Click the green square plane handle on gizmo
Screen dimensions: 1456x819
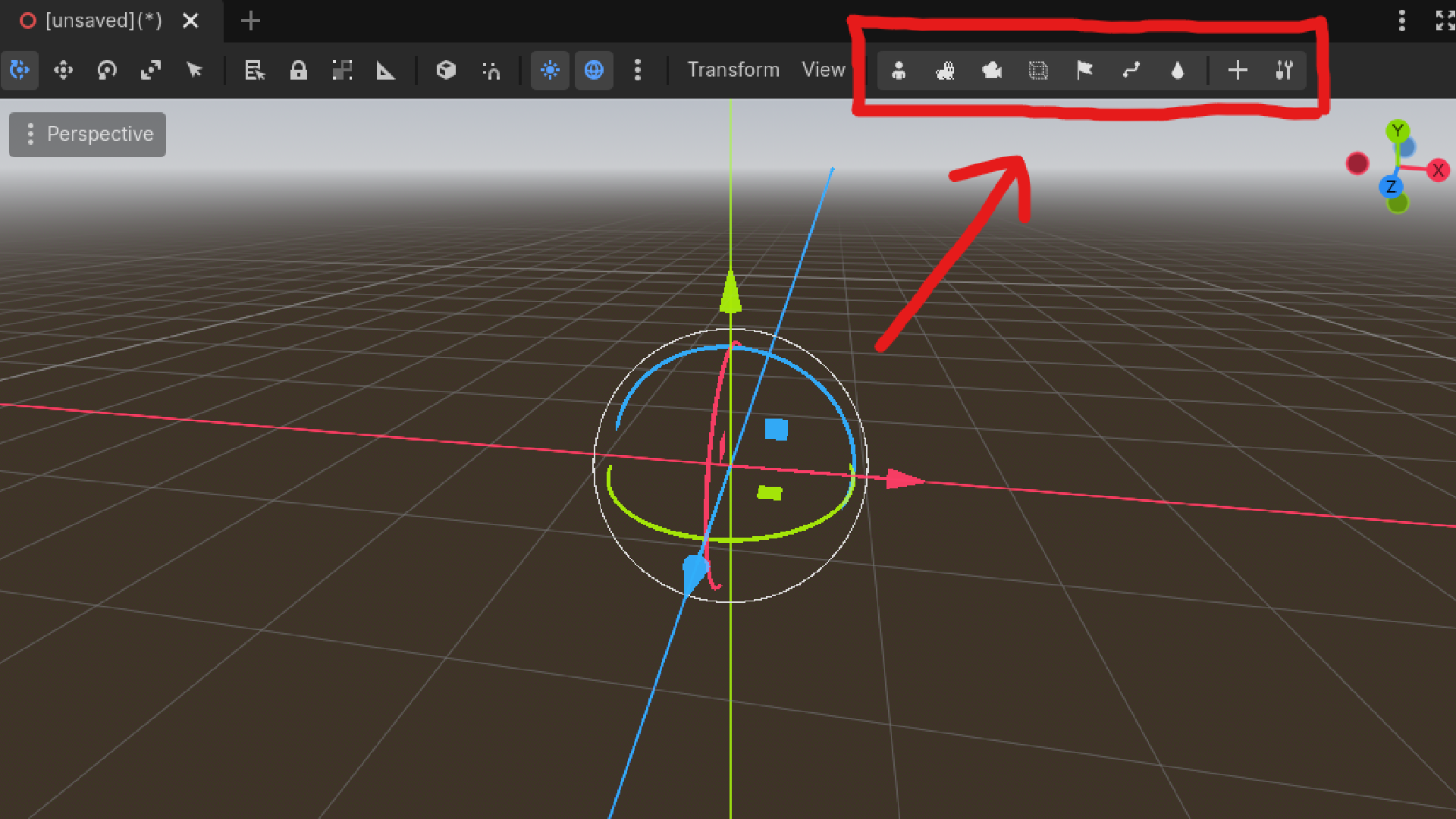tap(770, 493)
